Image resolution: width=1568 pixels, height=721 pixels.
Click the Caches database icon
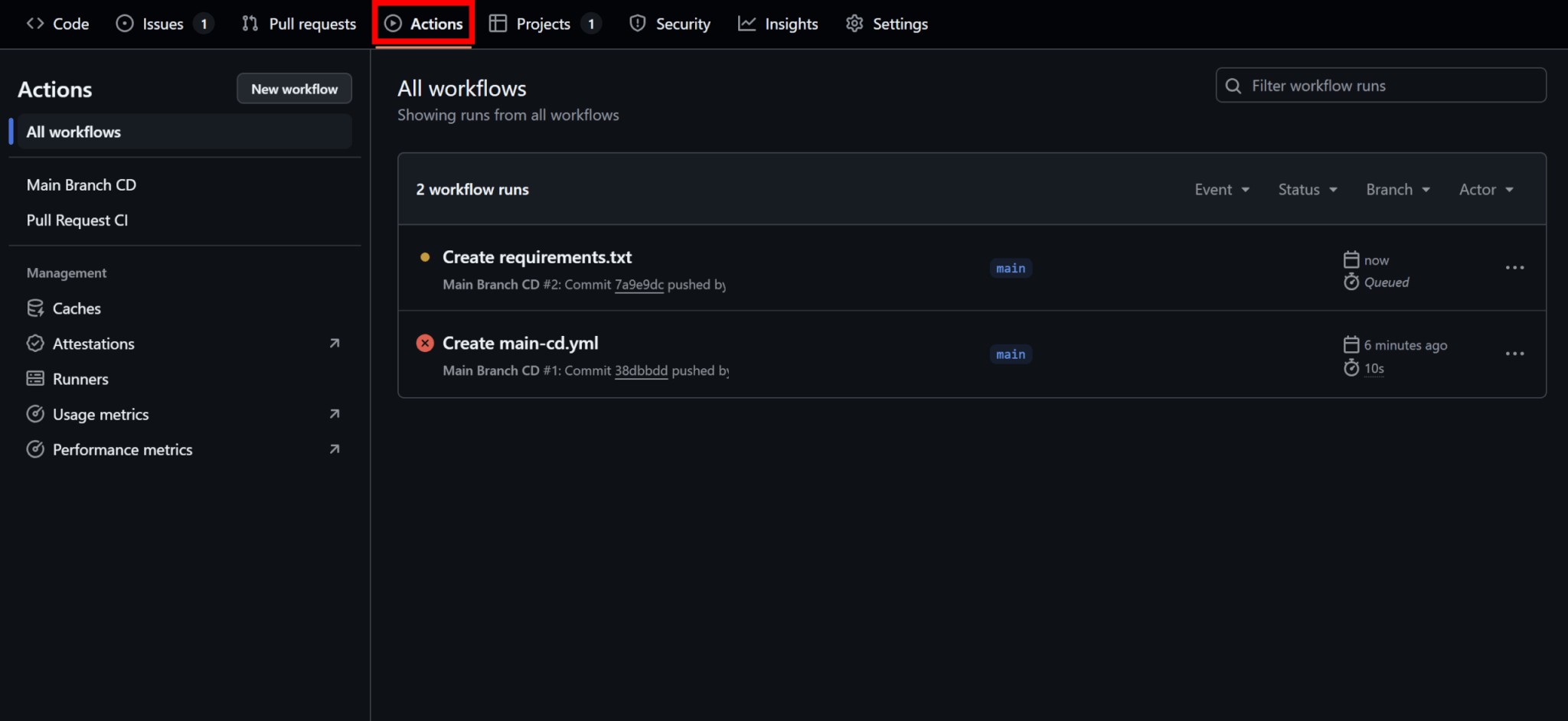click(35, 308)
